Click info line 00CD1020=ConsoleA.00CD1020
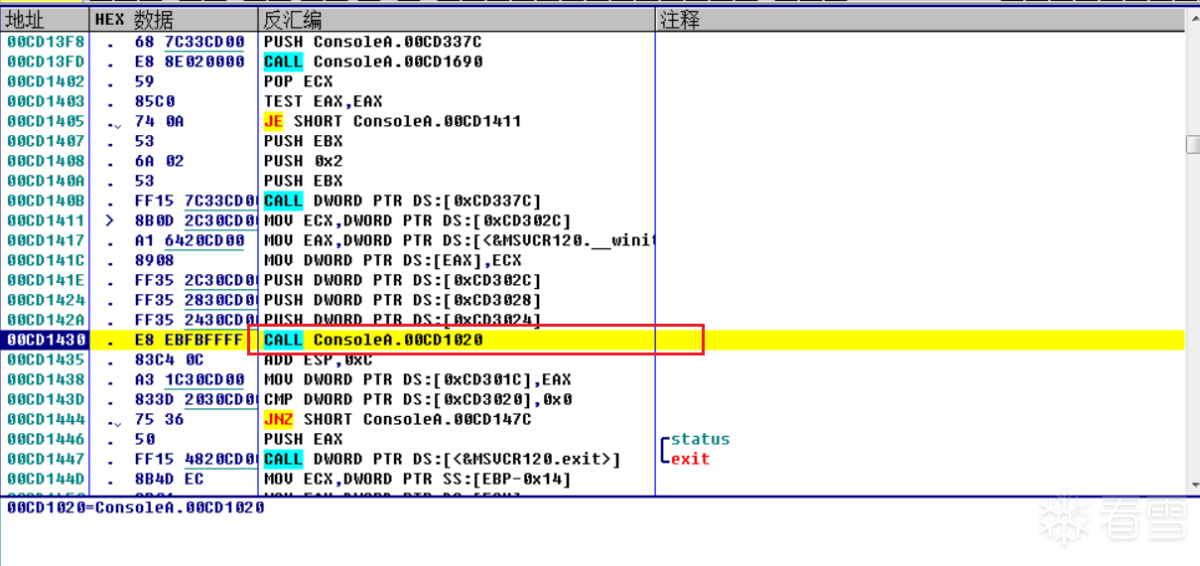The image size is (1200, 566). pyautogui.click(x=135, y=508)
